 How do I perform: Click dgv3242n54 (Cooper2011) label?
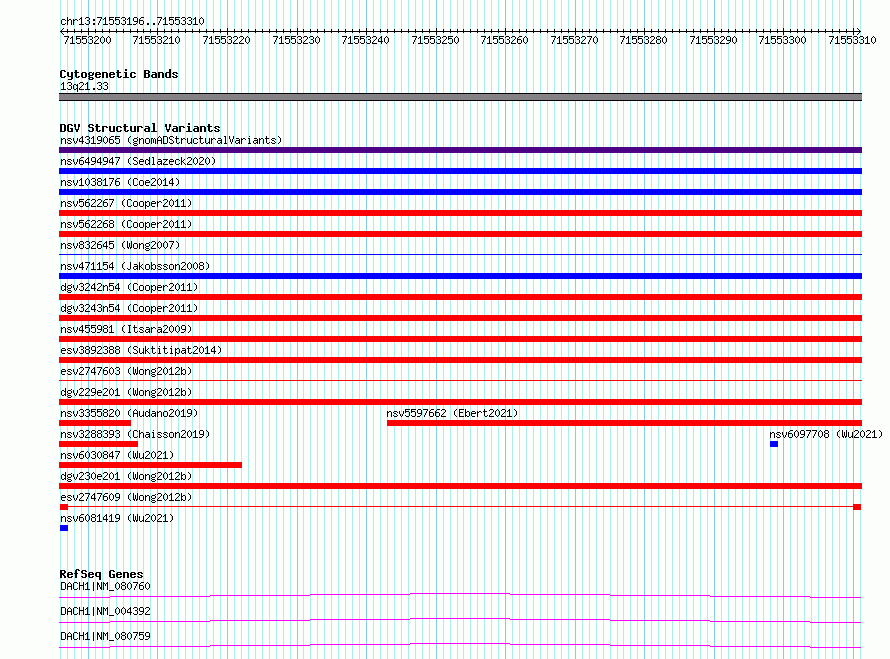click(129, 287)
